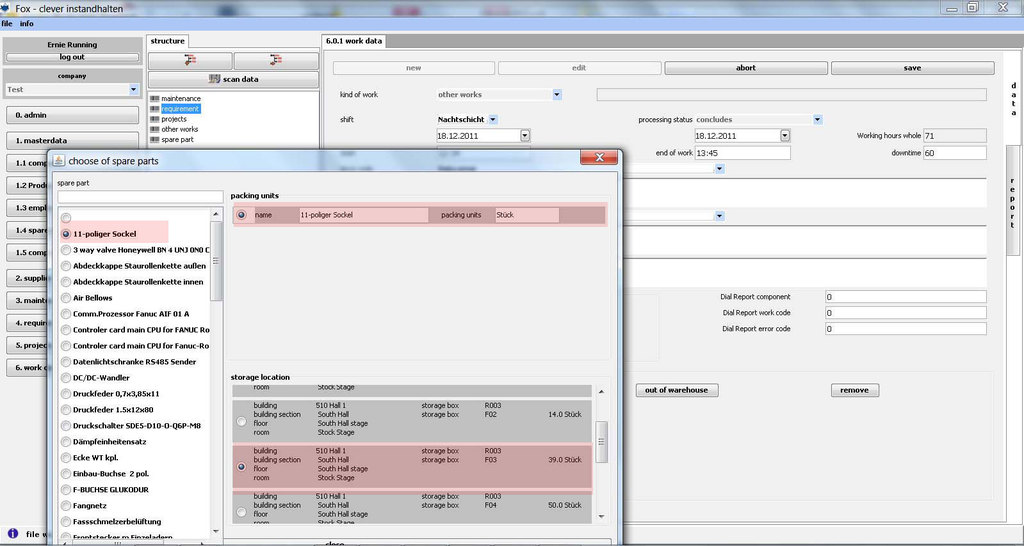Choose the DC/DC-Wandler spare part radio
This screenshot has height=546, width=1024.
[66, 378]
